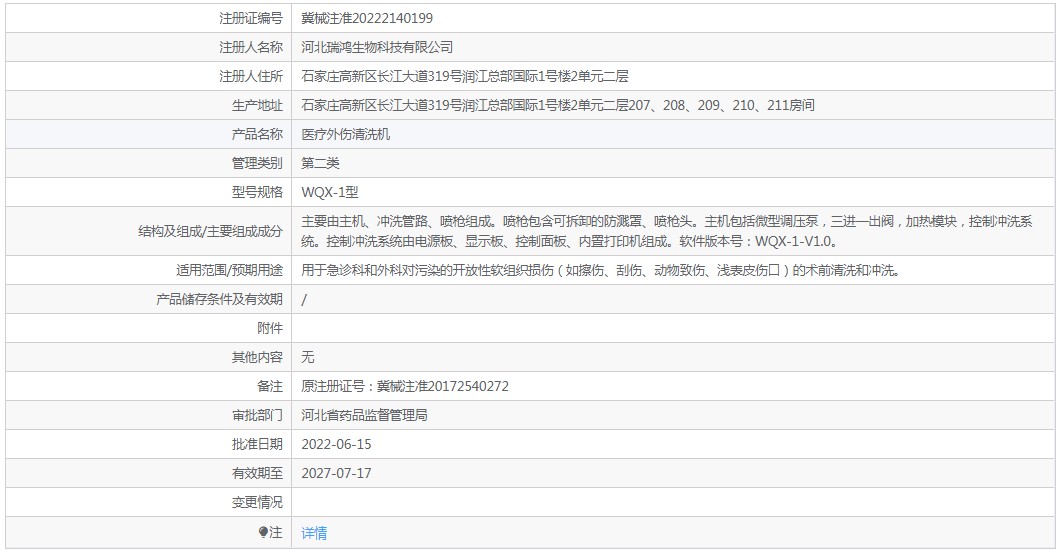1057x553 pixels.
Task: Click the small bullet icon beside 注
Action: 263,533
